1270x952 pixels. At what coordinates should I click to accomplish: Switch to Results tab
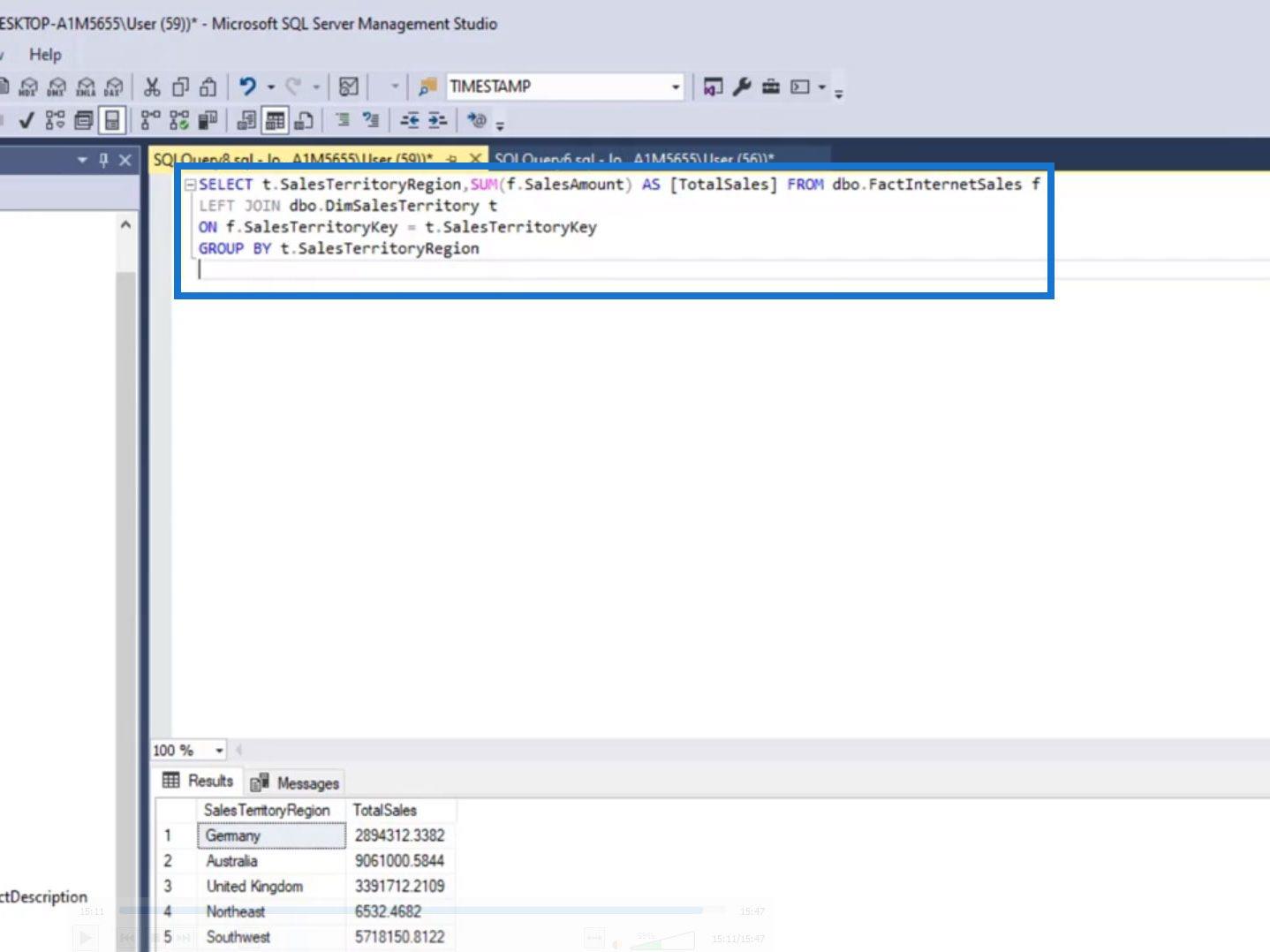[198, 781]
